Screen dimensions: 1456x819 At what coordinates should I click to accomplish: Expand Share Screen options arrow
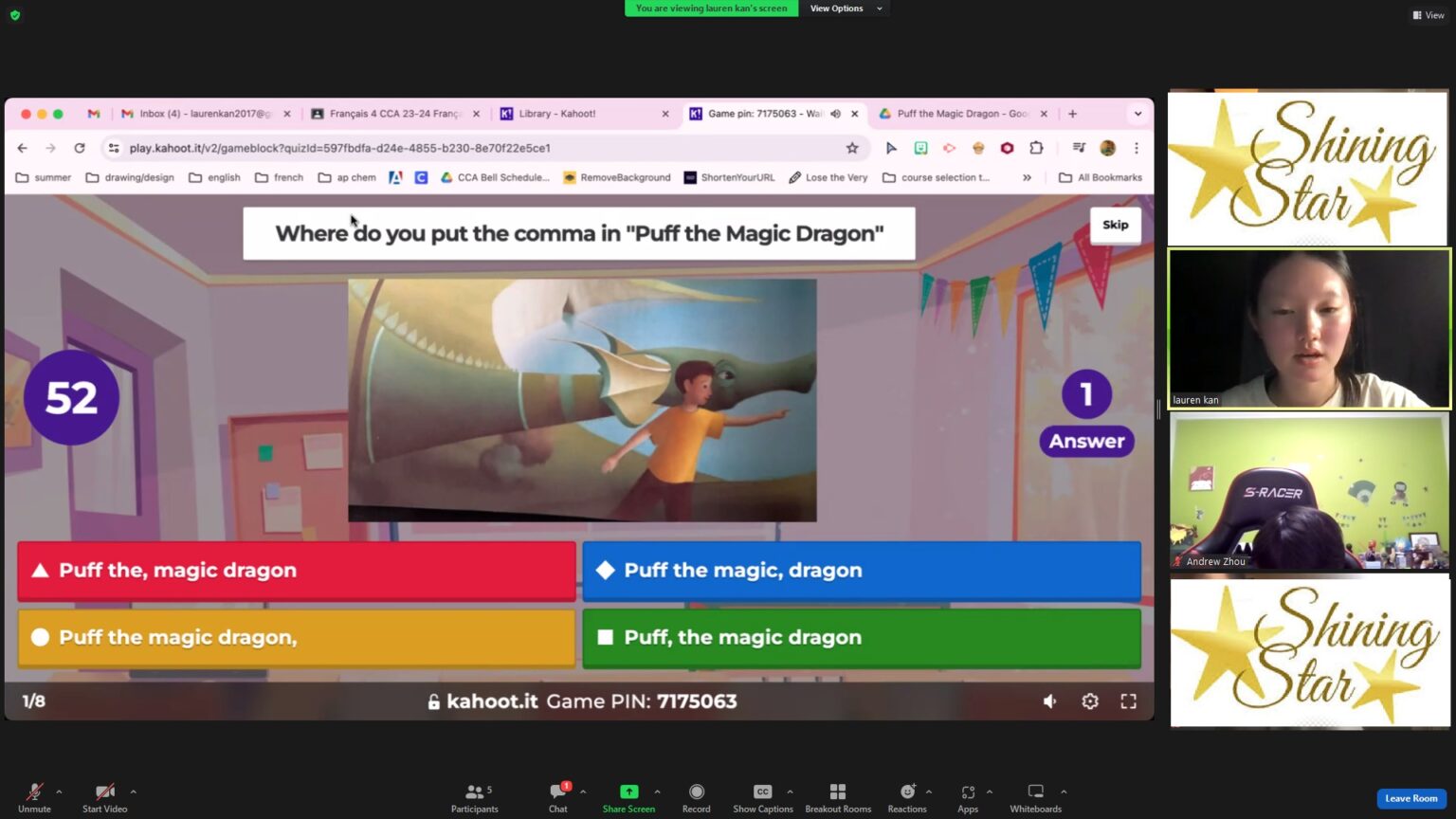657,792
